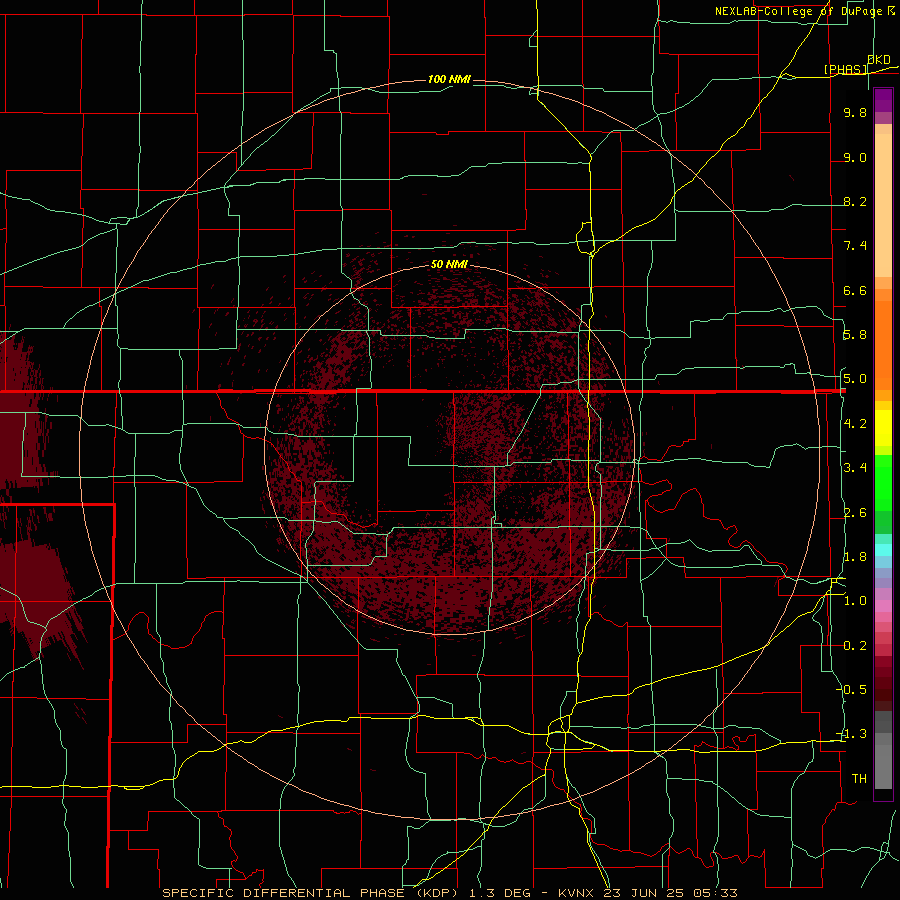This screenshot has height=900, width=900.
Task: Click the 5.0 color scale value
Action: point(855,379)
